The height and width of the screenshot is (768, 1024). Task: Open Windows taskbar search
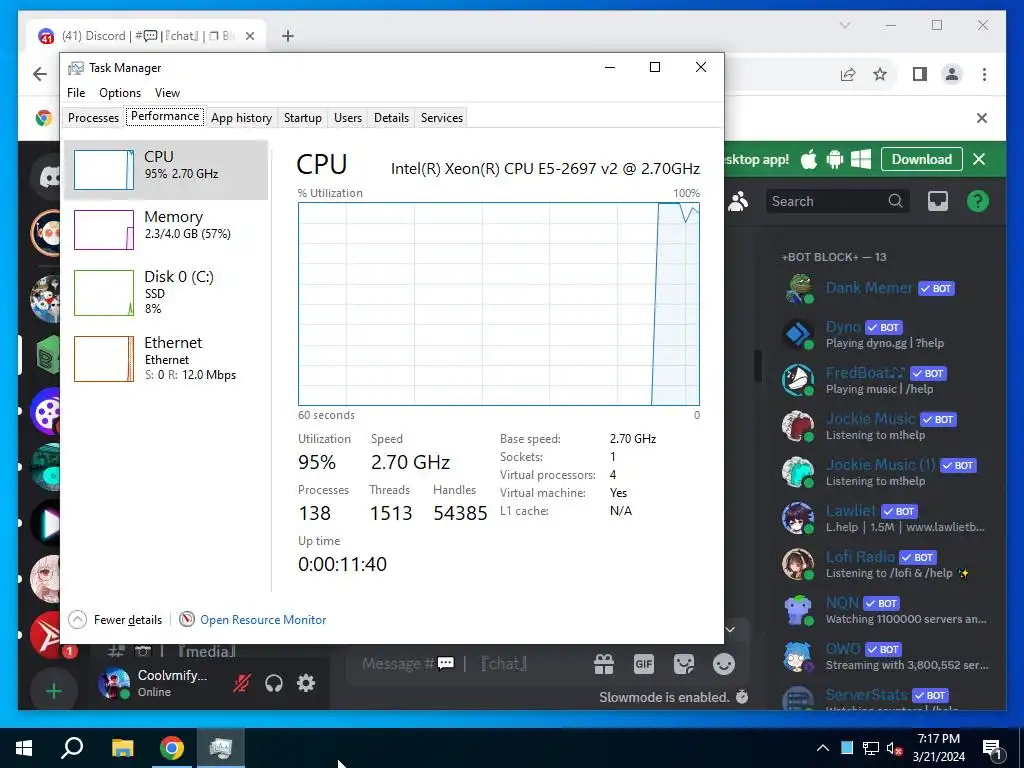click(72, 748)
